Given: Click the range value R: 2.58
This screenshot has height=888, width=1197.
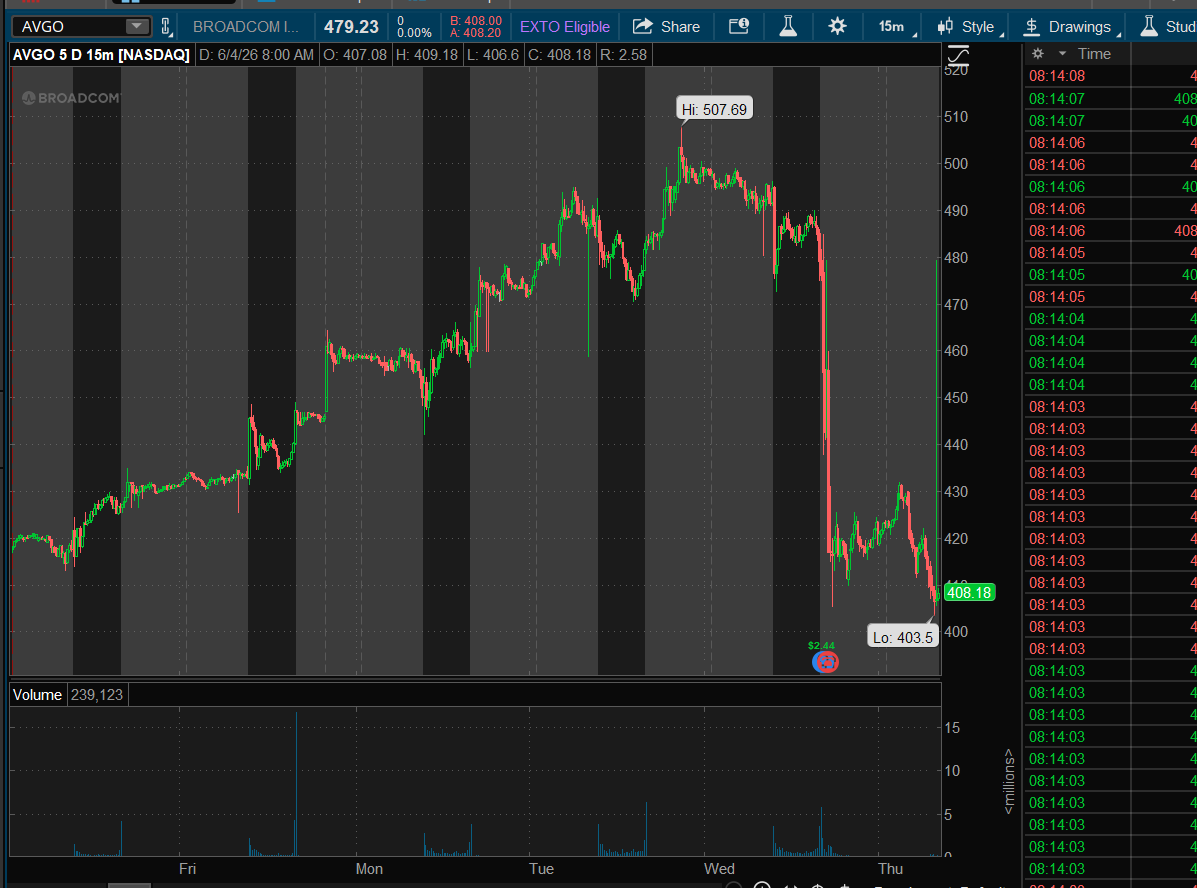Looking at the screenshot, I should [x=624, y=55].
